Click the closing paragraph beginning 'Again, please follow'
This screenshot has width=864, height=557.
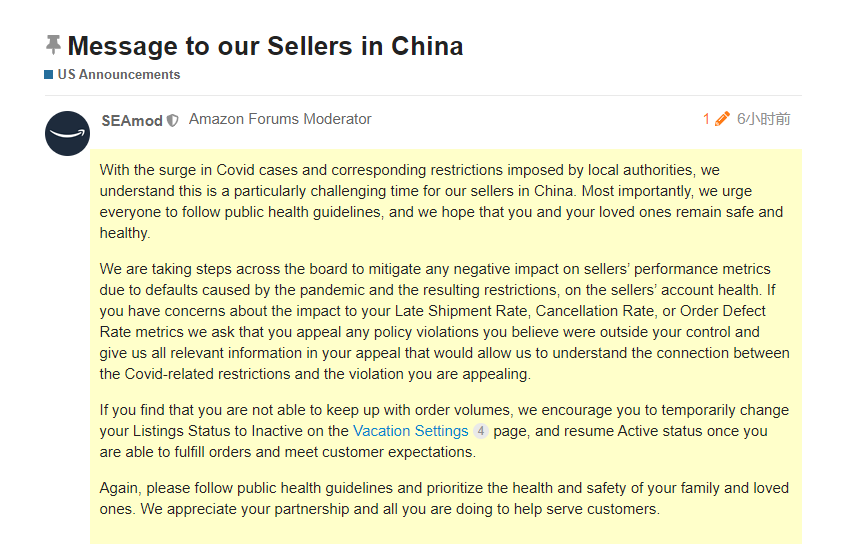[x=440, y=498]
